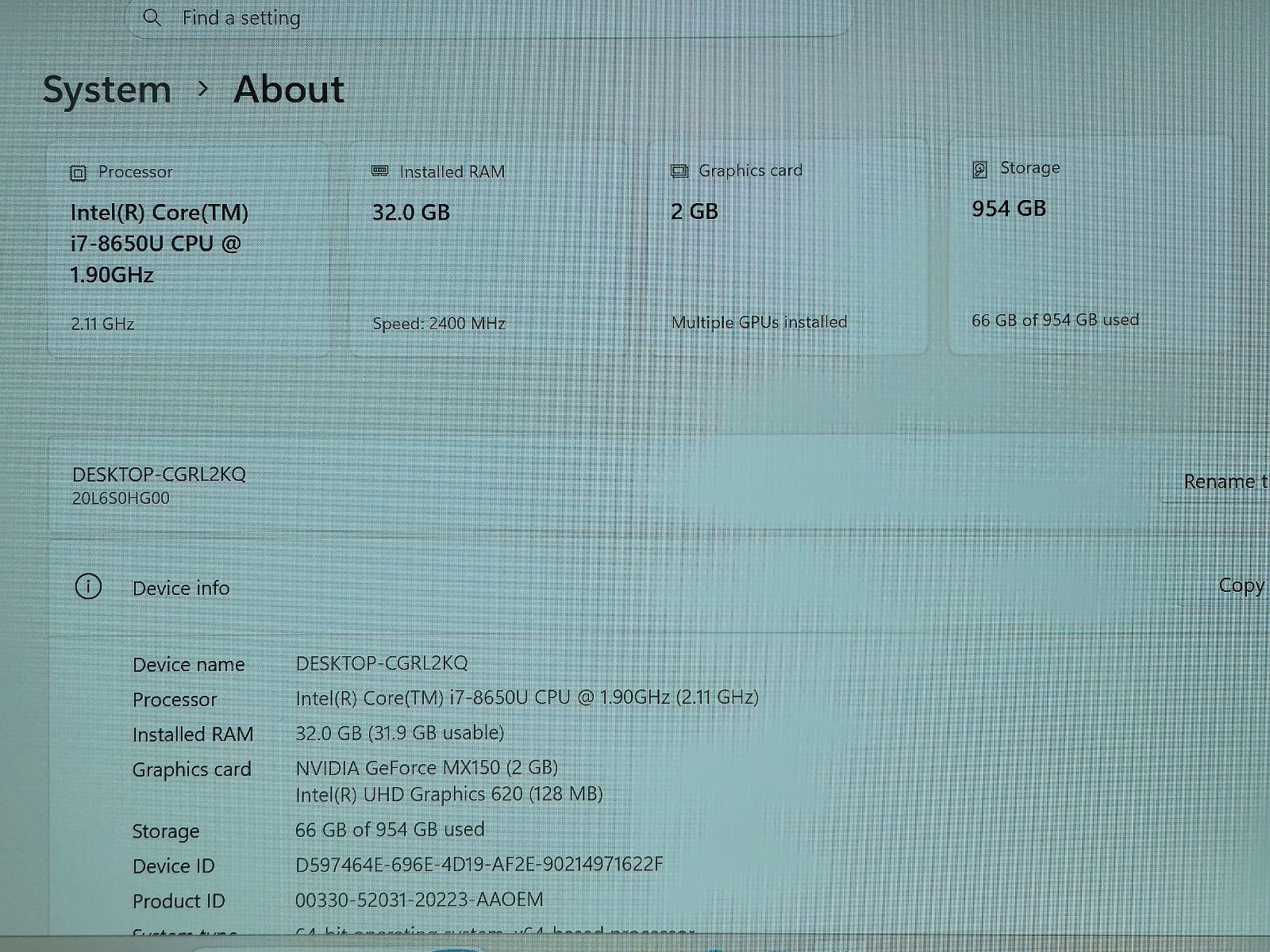This screenshot has width=1270, height=952.
Task: Select Product ID value 00330-52031-20223-AAOEM
Action: click(x=419, y=900)
